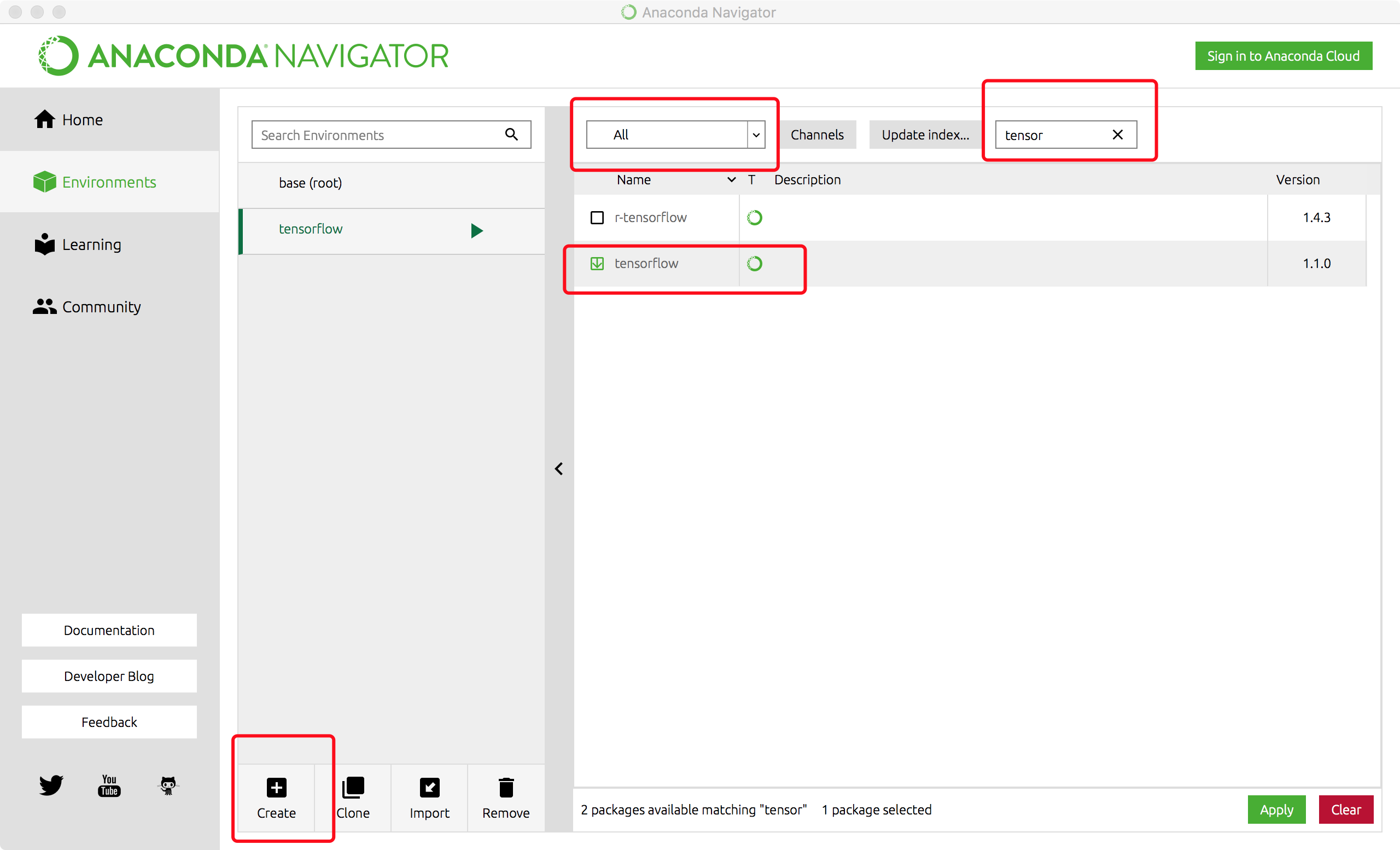Screen dimensions: 1400x850
Task: Create a new environment
Action: coord(276,798)
